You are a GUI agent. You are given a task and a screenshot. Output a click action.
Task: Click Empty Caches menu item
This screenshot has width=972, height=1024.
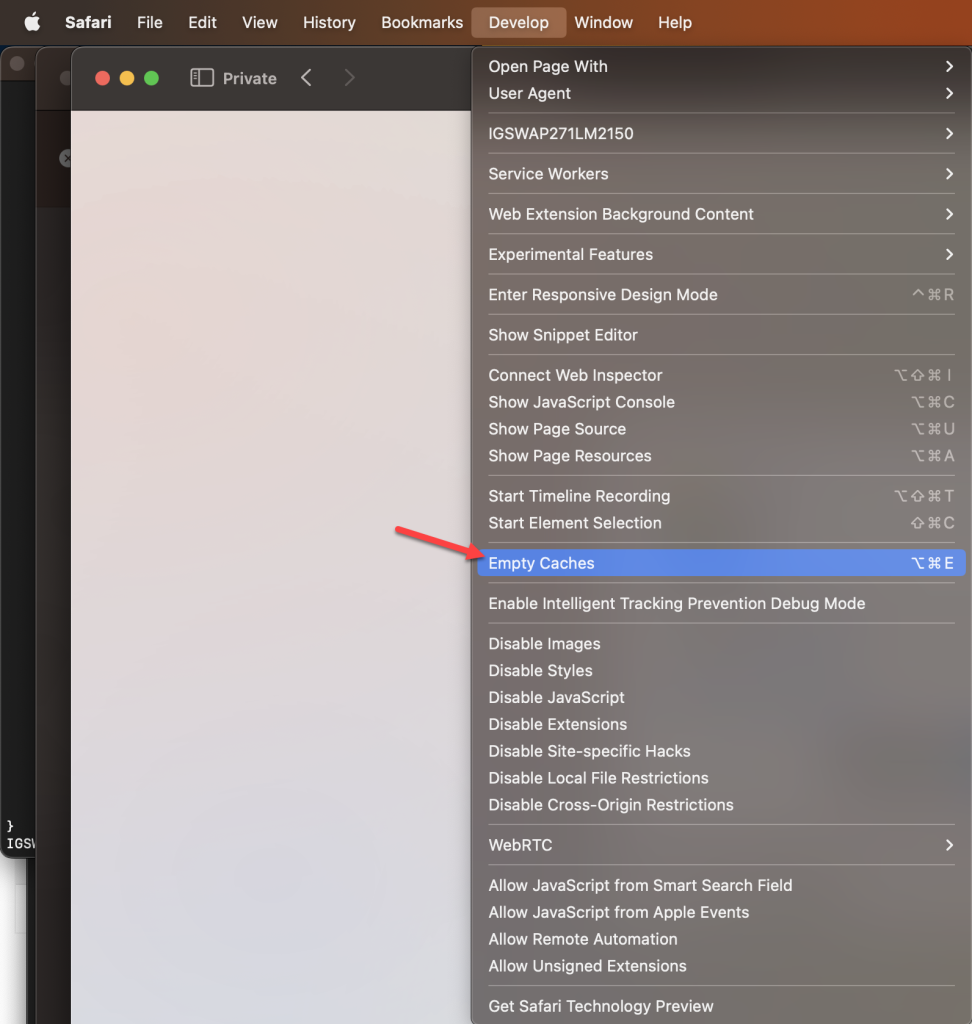coord(721,563)
